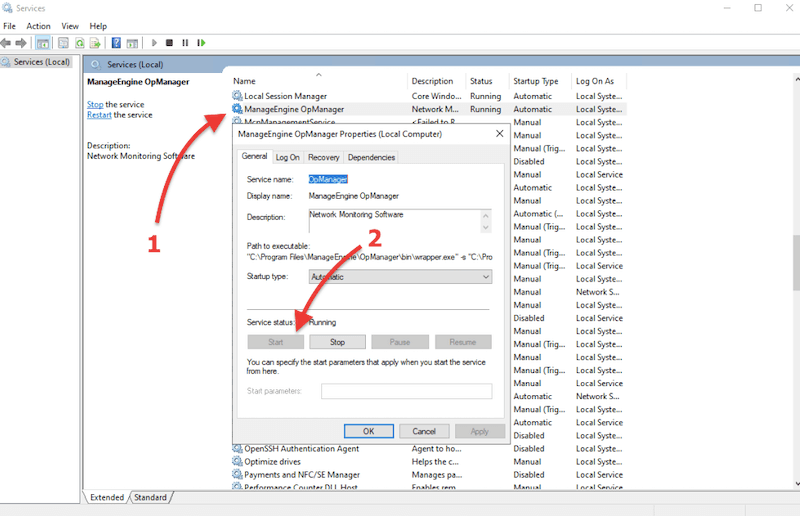Click the Pause Service toolbar icon
The width and height of the screenshot is (800, 516).
coord(185,43)
